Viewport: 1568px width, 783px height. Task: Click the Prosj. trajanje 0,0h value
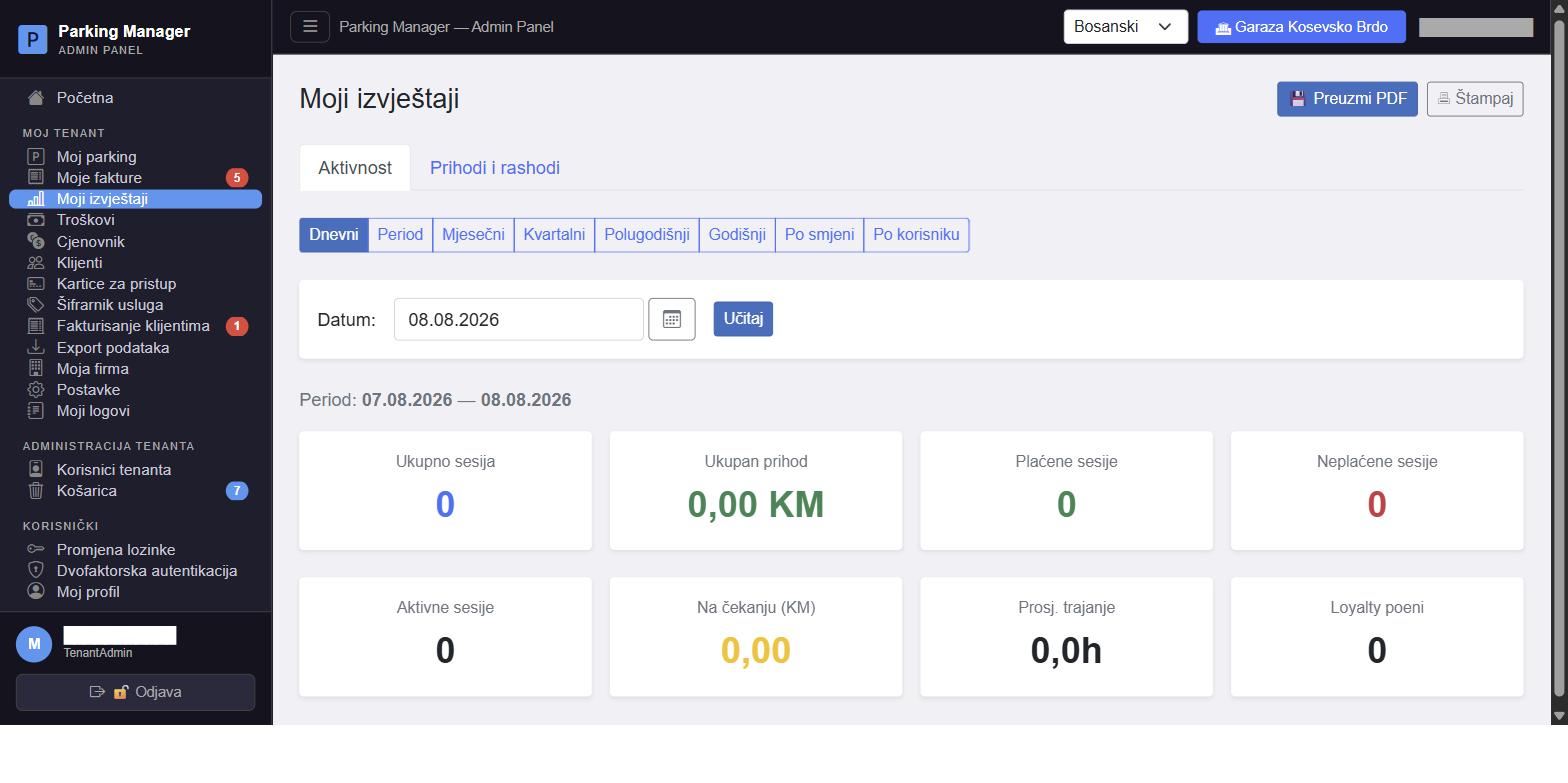pyautogui.click(x=1066, y=651)
